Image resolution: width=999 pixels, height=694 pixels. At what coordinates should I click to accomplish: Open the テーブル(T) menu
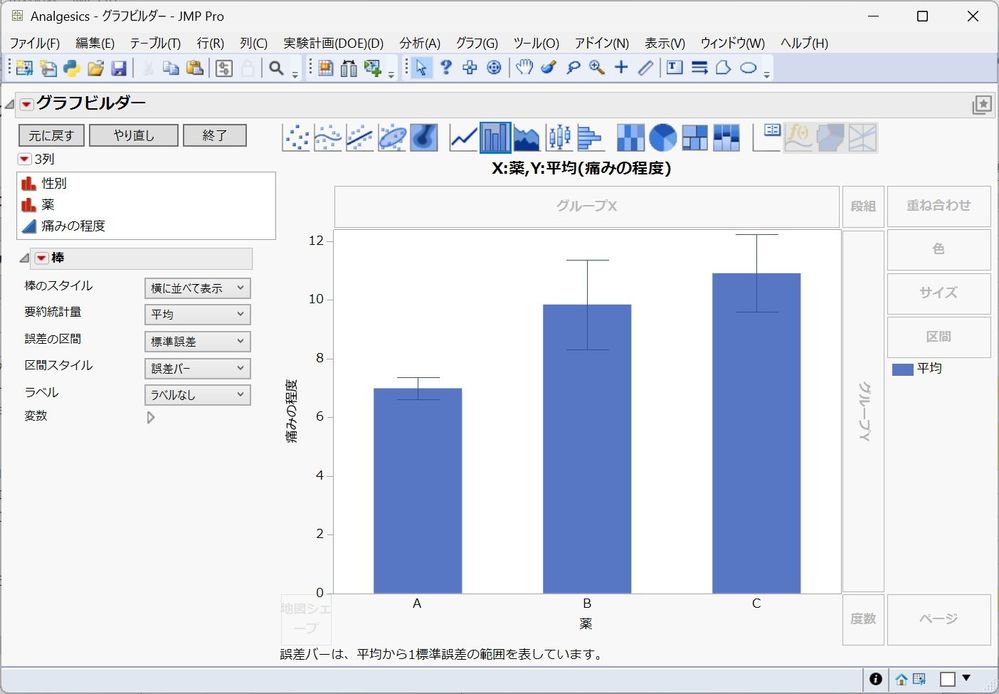point(155,43)
